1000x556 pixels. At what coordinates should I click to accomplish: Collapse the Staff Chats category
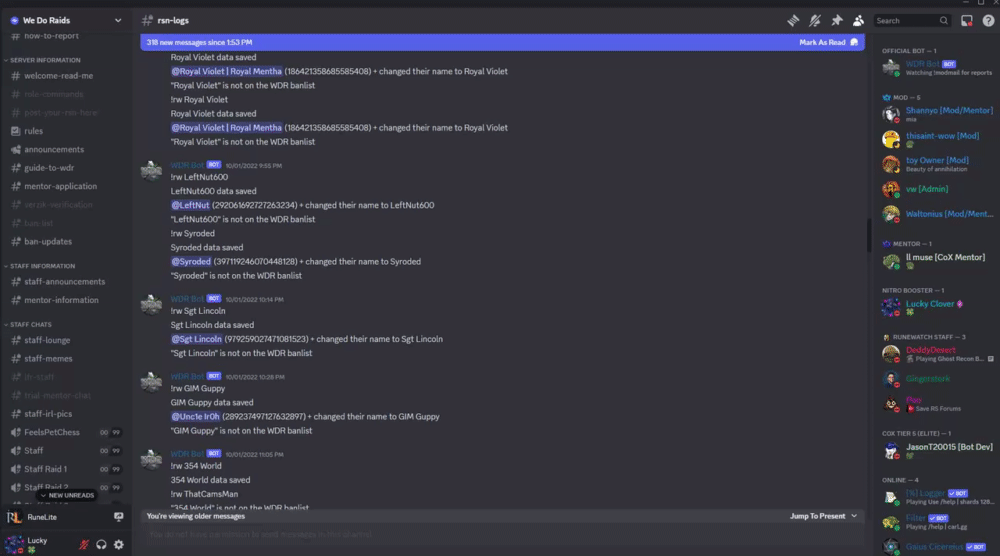point(32,324)
